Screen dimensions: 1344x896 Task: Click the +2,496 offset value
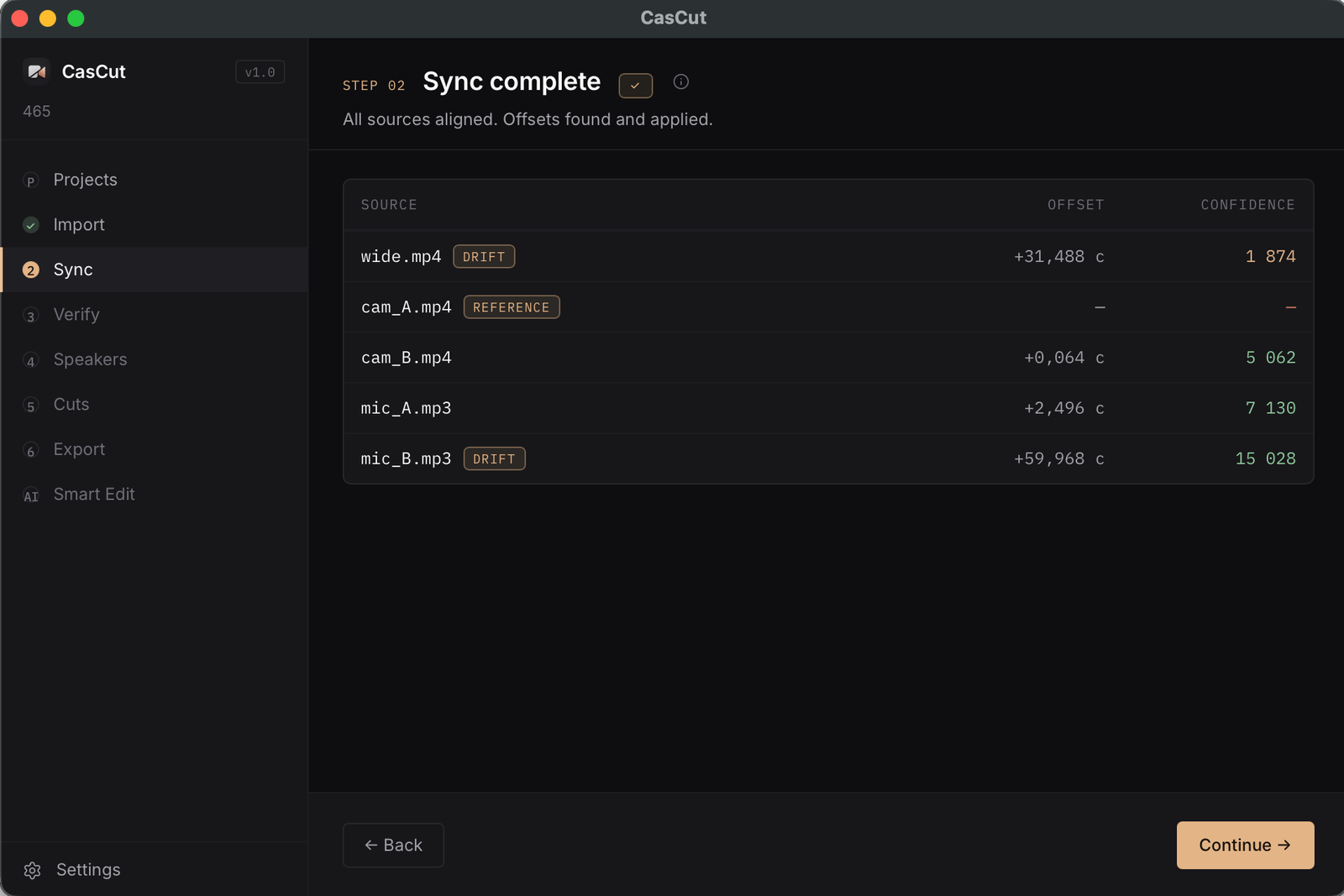(1063, 408)
